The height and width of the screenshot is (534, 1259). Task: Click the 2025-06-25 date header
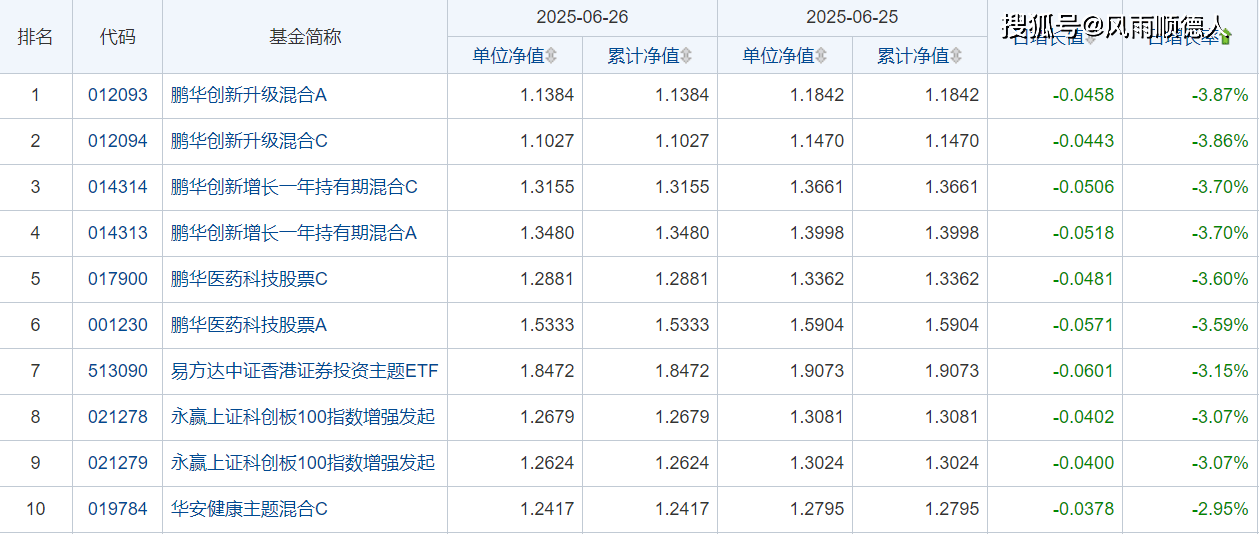pos(852,18)
